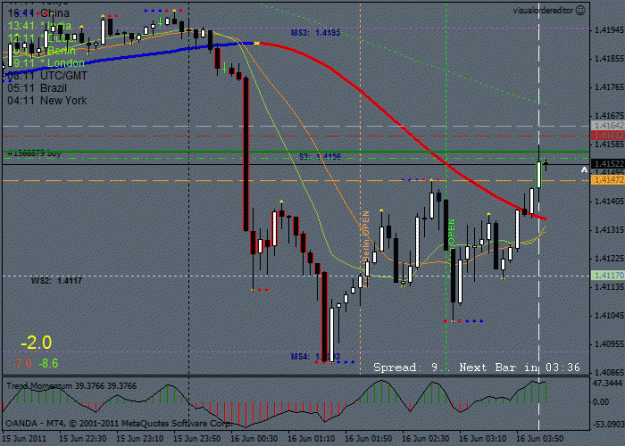Click the 15 Jun 2011 date label
Screen dimensions: 625x446
coord(24,439)
